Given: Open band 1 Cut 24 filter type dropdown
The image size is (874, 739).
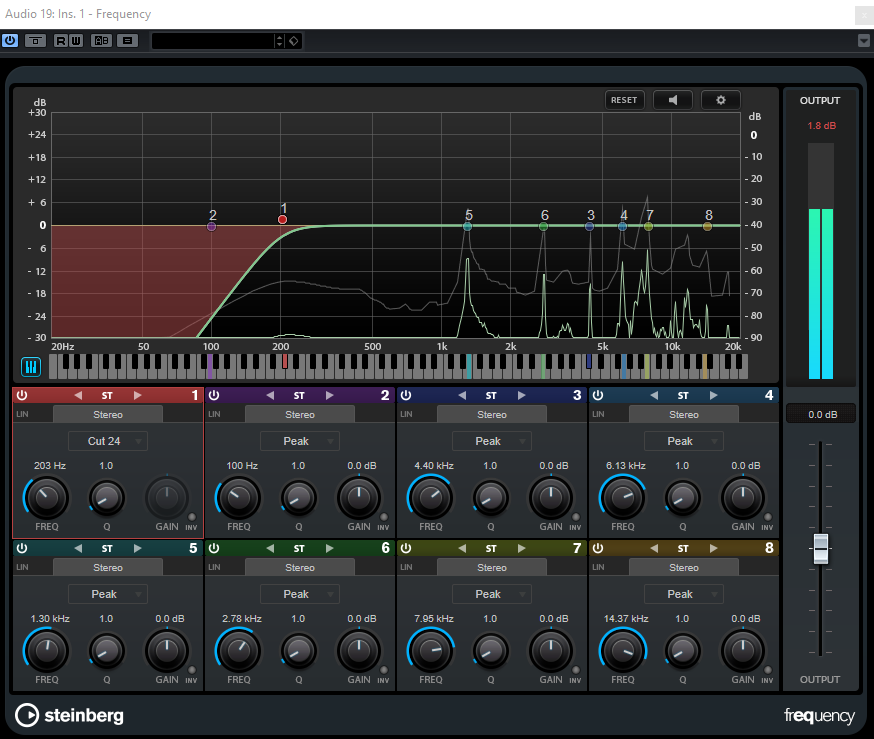Looking at the screenshot, I should [108, 441].
